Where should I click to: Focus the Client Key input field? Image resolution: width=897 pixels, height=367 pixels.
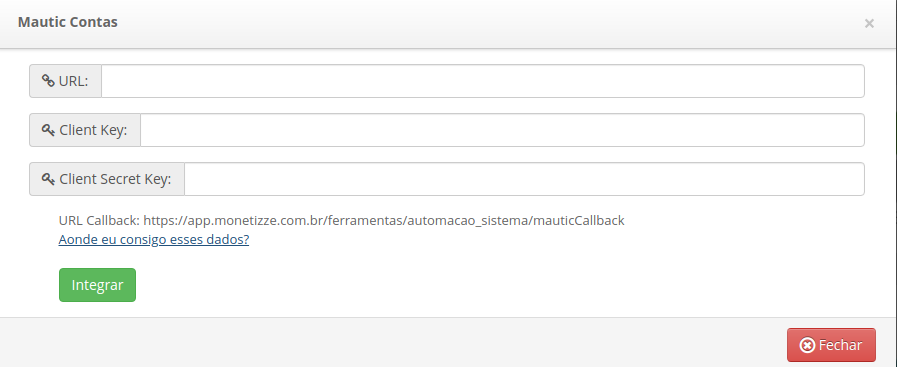pos(502,130)
